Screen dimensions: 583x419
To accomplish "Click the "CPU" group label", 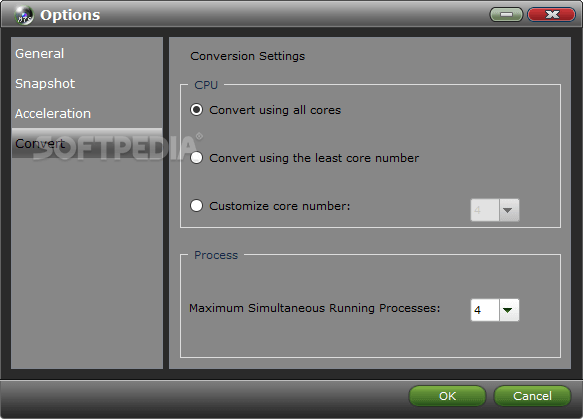I will 206,85.
